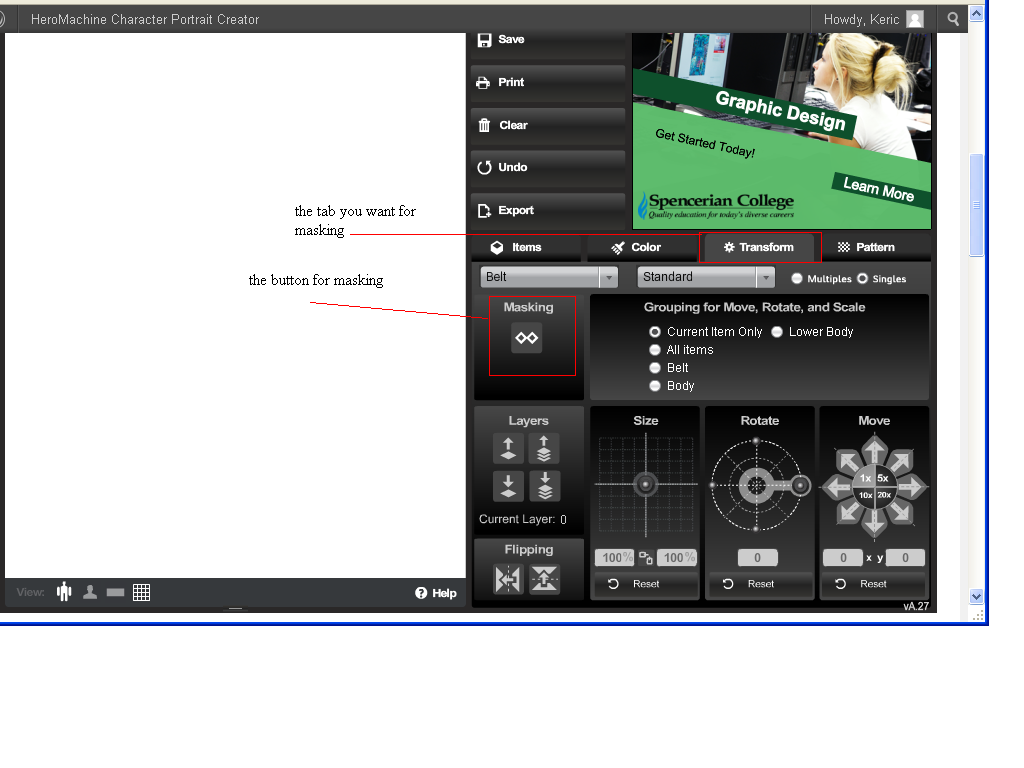Select the All items grouping option

point(656,350)
